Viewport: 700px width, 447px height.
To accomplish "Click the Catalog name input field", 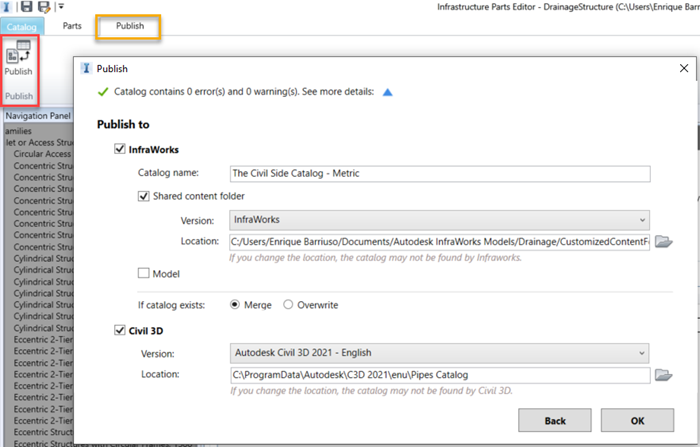I will (x=440, y=174).
